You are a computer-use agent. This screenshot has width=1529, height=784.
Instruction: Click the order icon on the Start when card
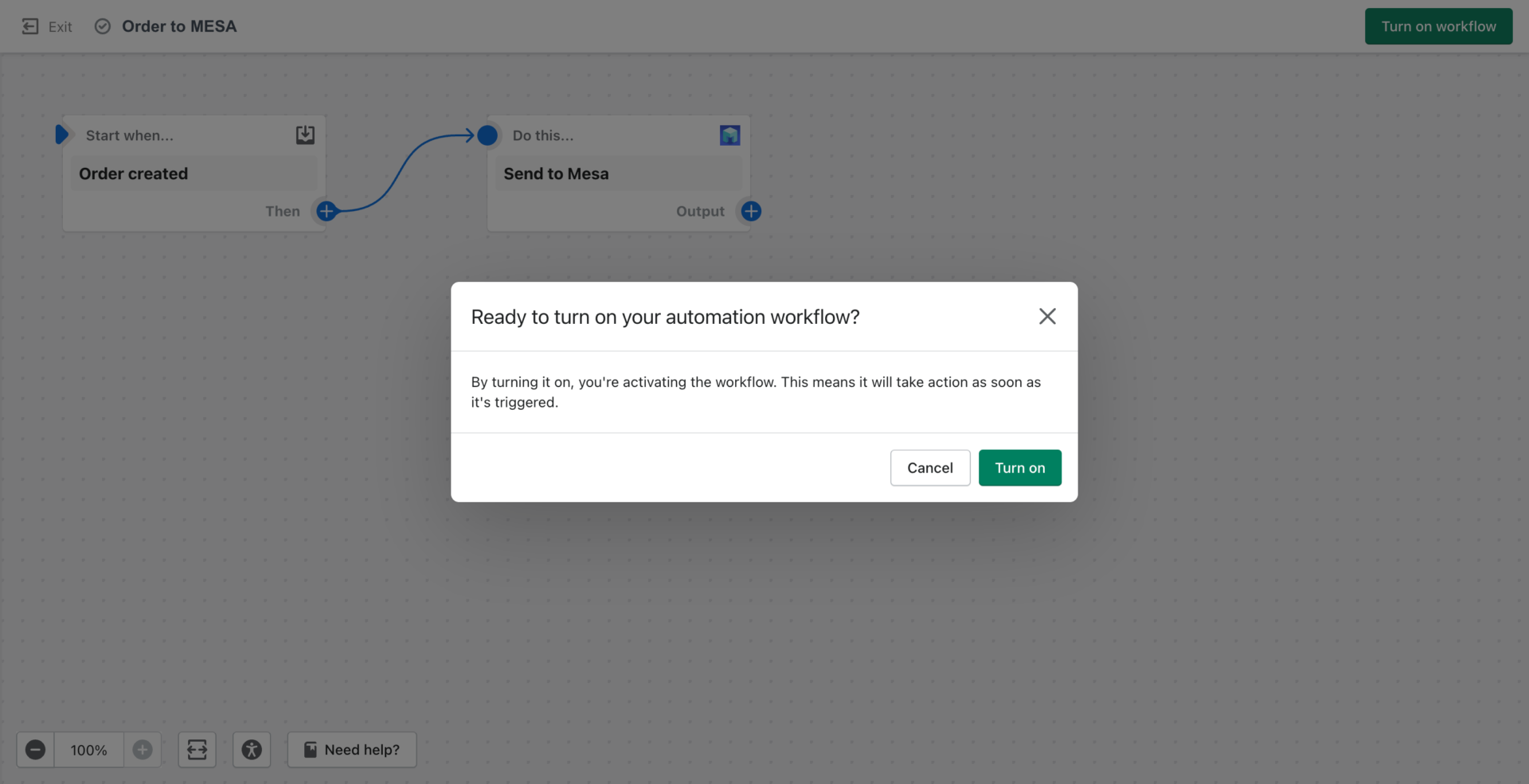tap(304, 135)
